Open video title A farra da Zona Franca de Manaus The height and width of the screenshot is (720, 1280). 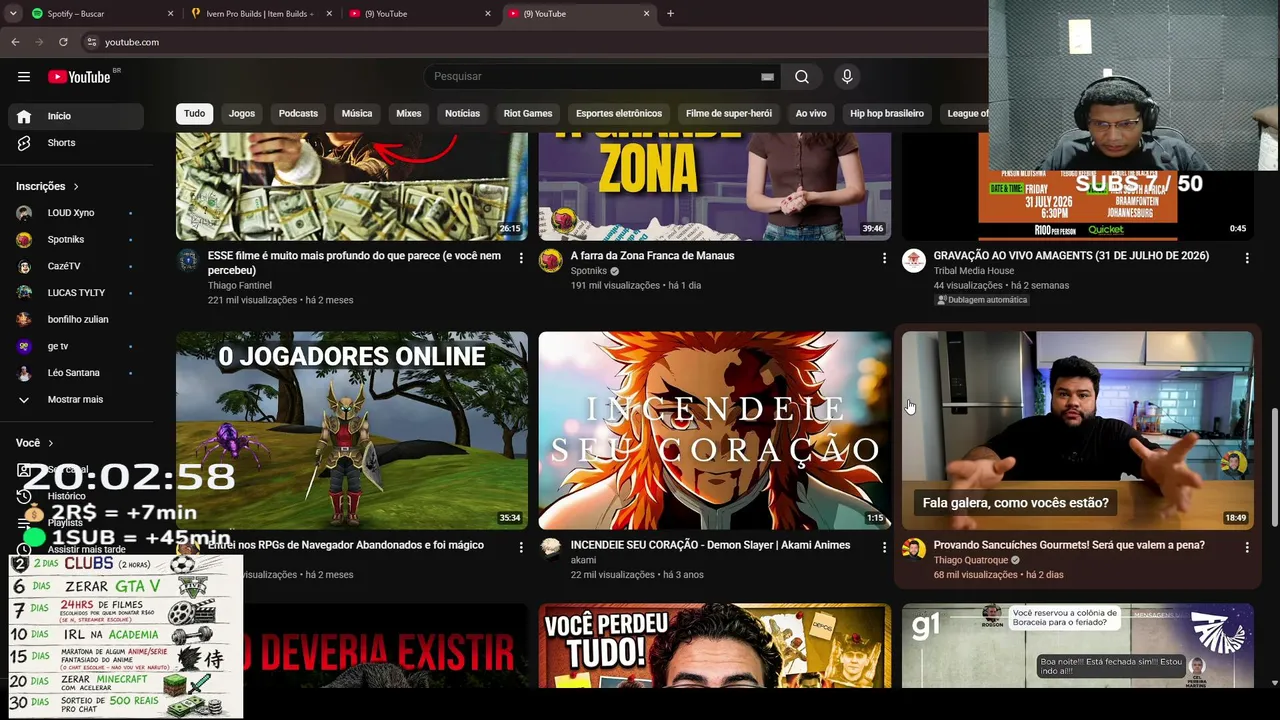652,256
